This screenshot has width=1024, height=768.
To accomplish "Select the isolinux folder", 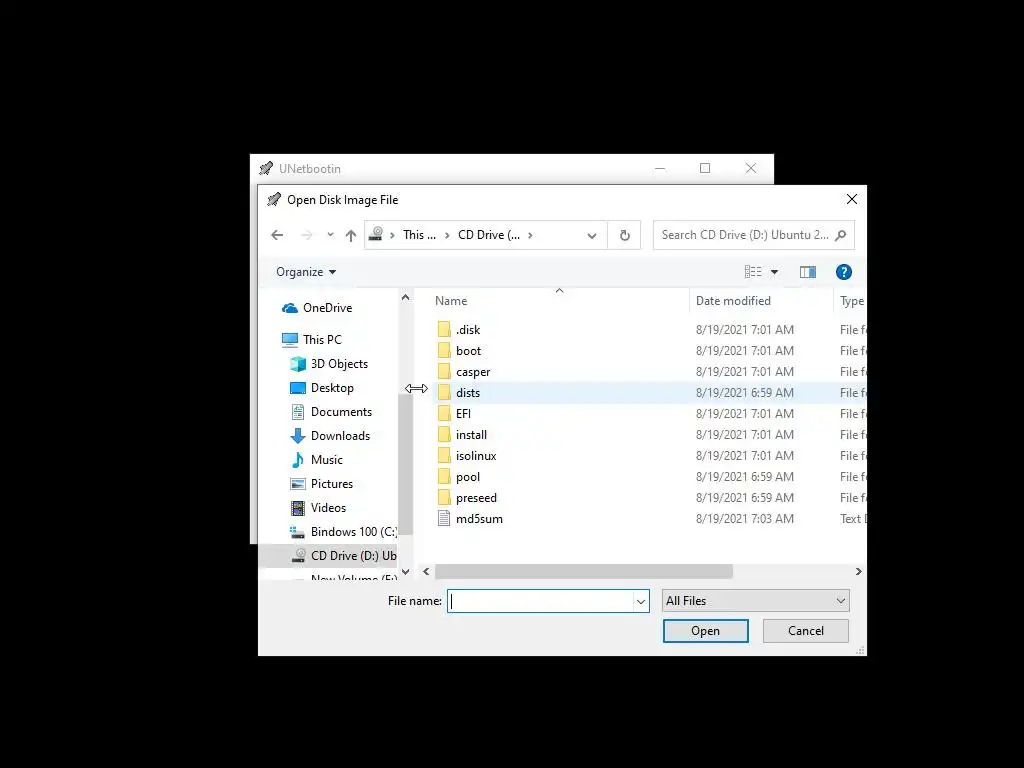I will [x=476, y=456].
